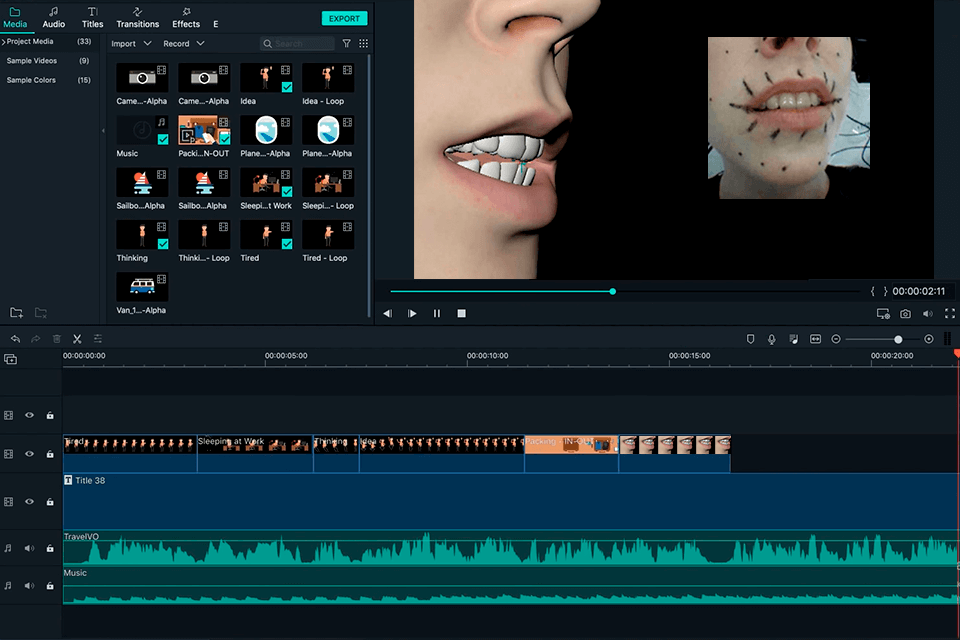Take a snapshot of the preview frame
Screen dimensions: 960x640
click(905, 313)
